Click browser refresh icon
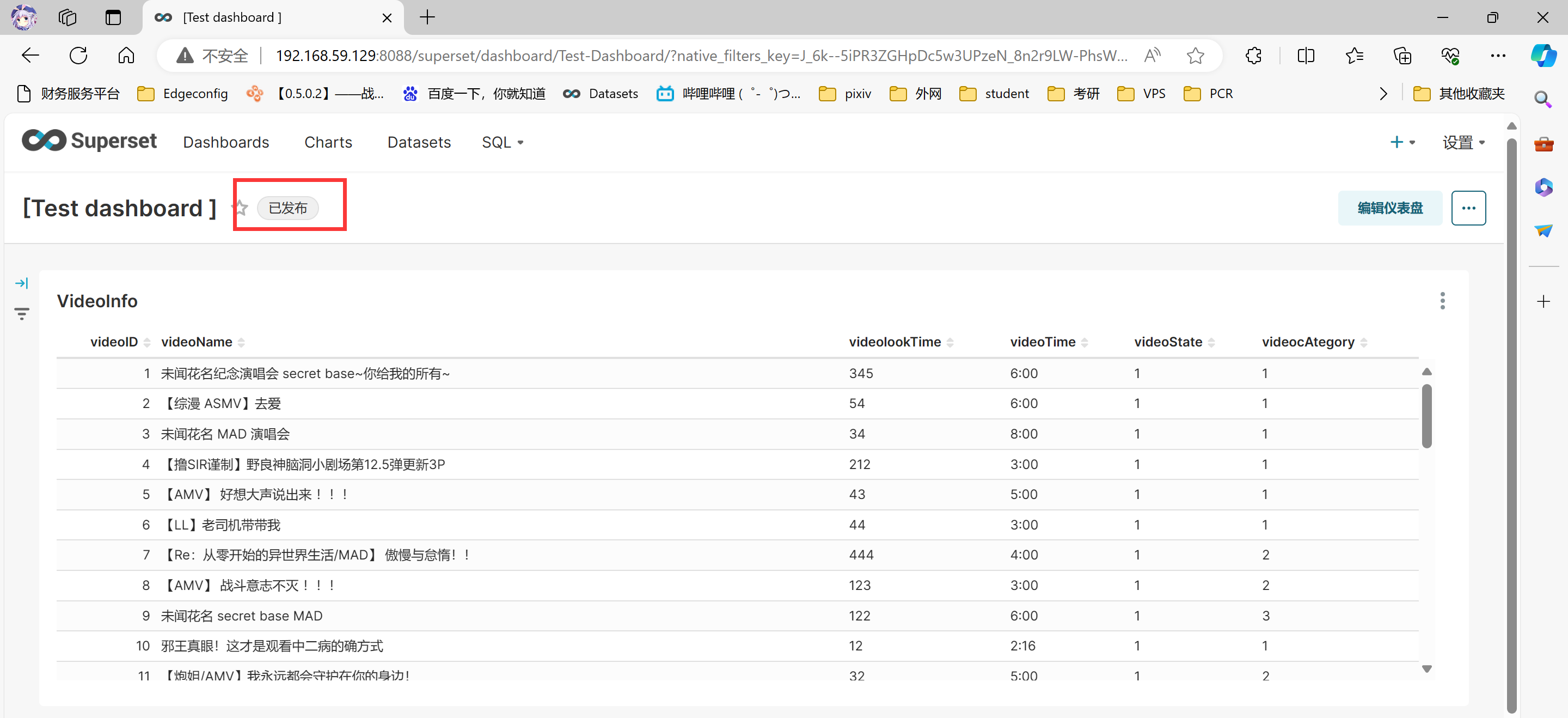1568x718 pixels. [x=78, y=56]
